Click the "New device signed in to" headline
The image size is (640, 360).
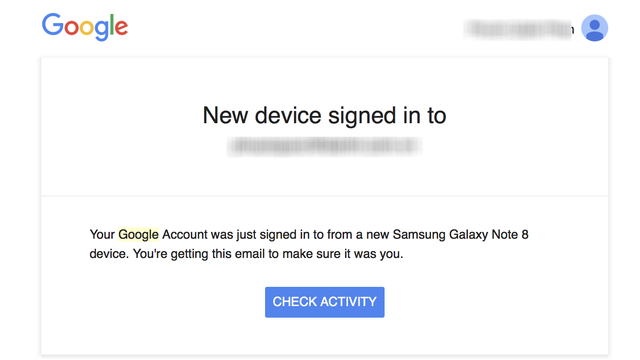tap(324, 116)
